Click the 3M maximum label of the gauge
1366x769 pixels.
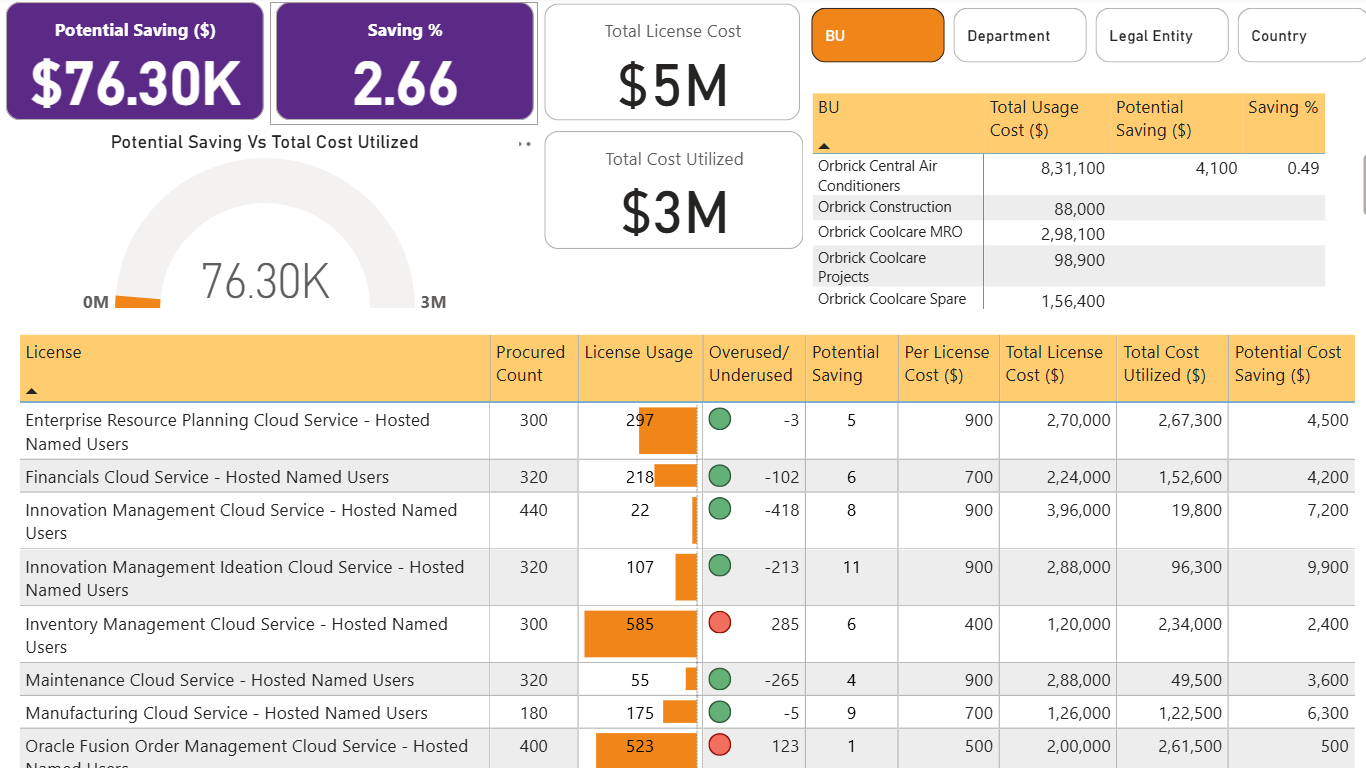(x=433, y=302)
